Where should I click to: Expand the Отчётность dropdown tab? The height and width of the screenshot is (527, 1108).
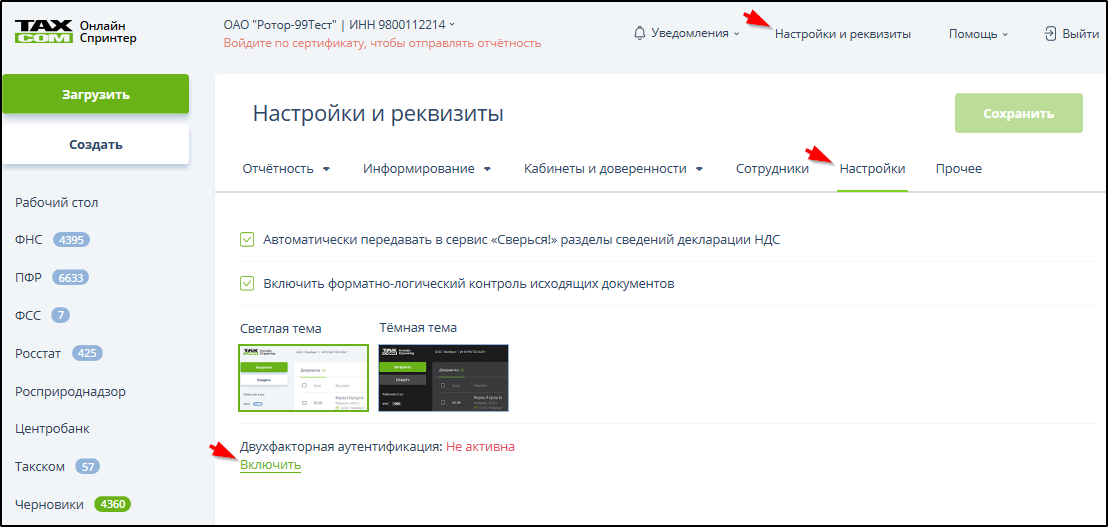tap(286, 169)
